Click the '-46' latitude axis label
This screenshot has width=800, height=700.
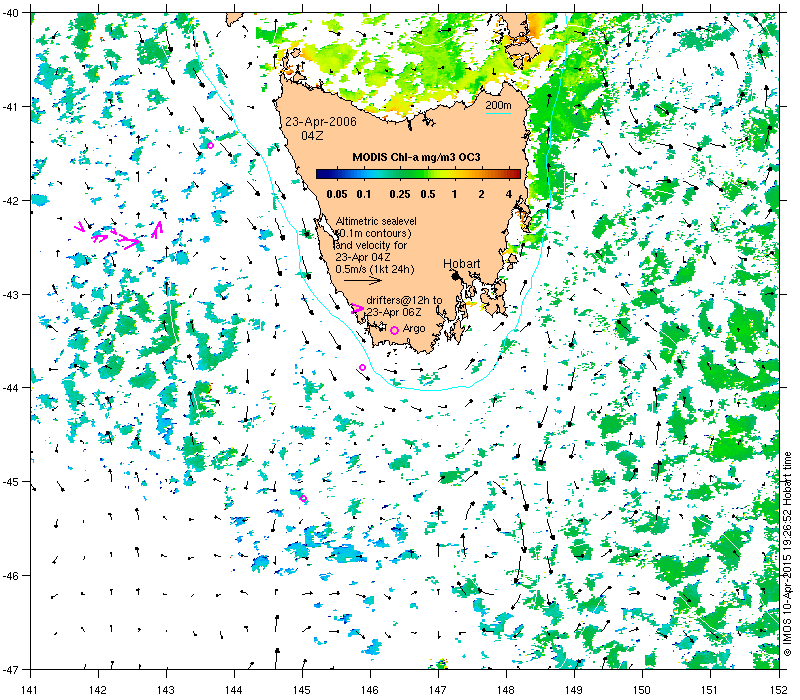pyautogui.click(x=11, y=576)
